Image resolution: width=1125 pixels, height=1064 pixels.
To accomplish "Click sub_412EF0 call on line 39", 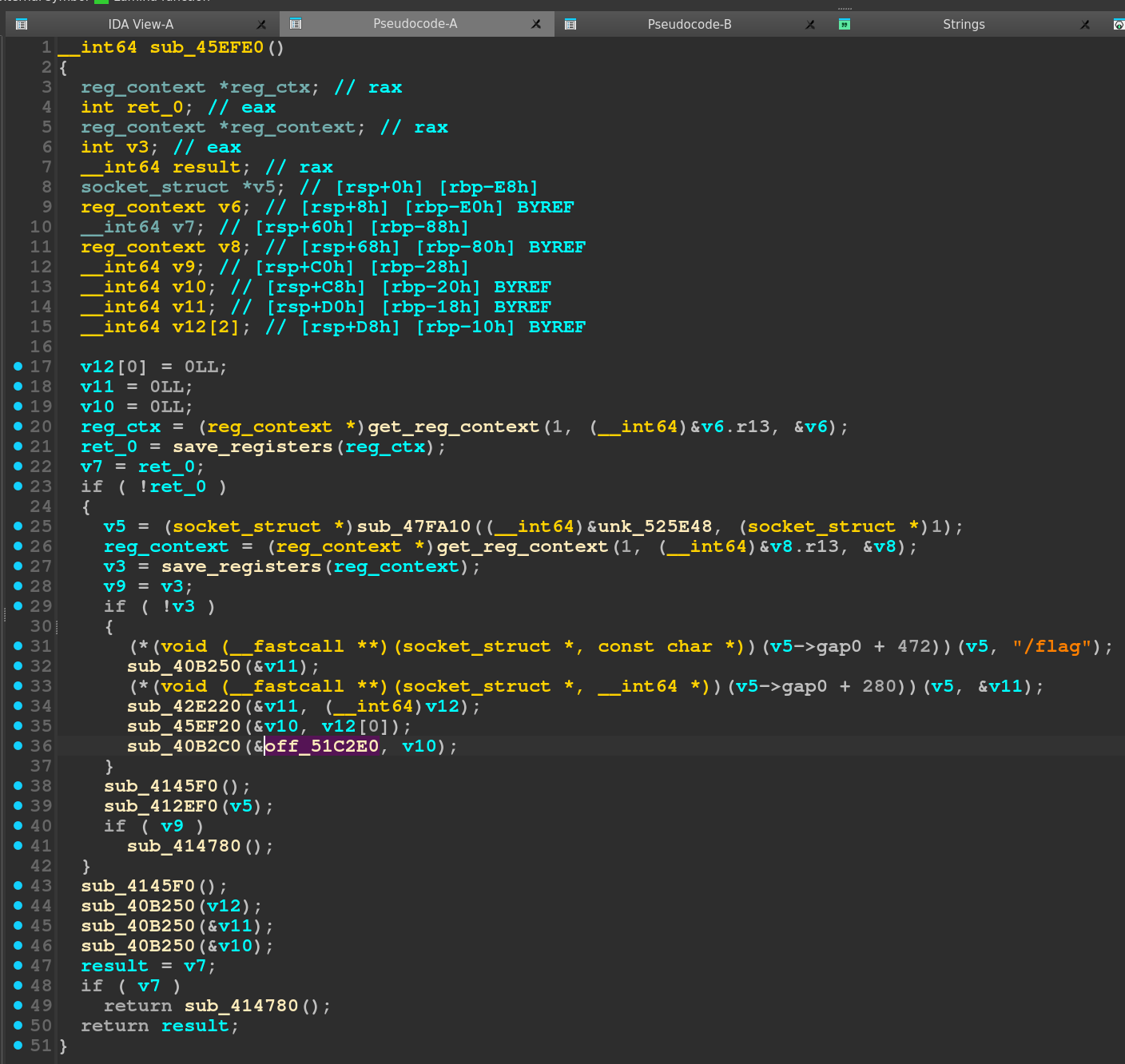I will coord(161,806).
